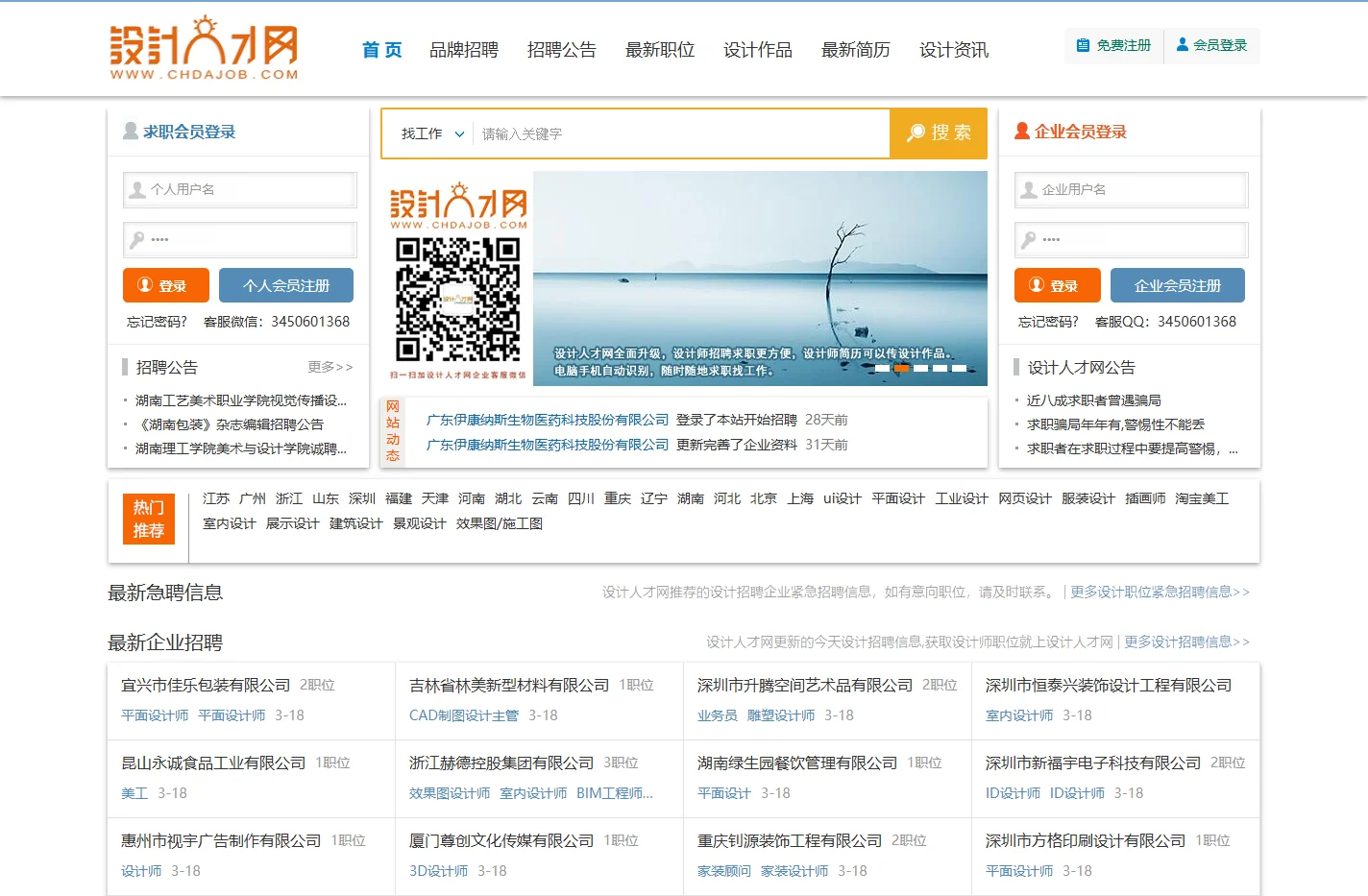Click the QR code image
The width and height of the screenshot is (1368, 896).
[x=458, y=300]
